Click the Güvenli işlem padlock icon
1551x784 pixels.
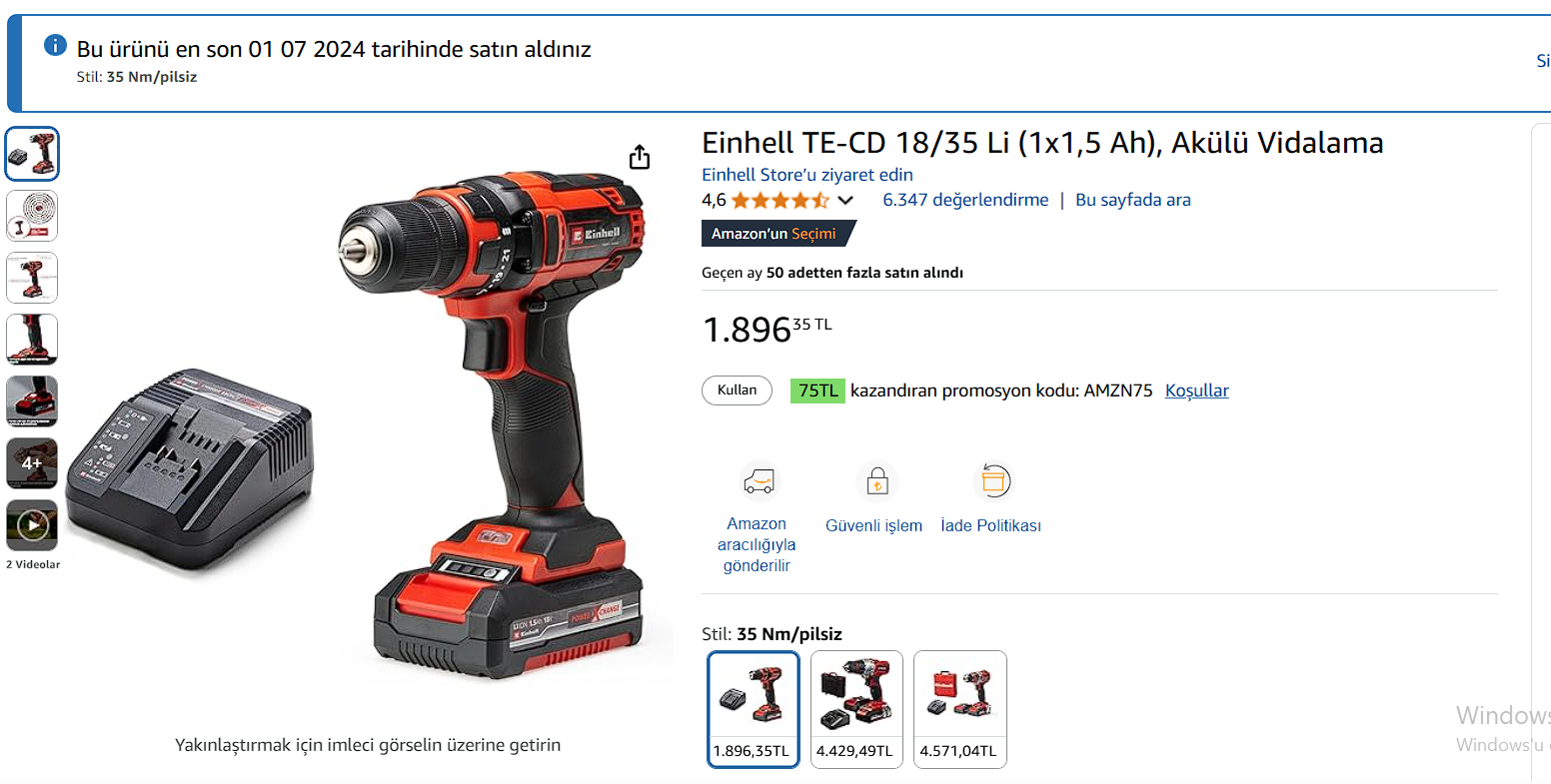pos(876,482)
